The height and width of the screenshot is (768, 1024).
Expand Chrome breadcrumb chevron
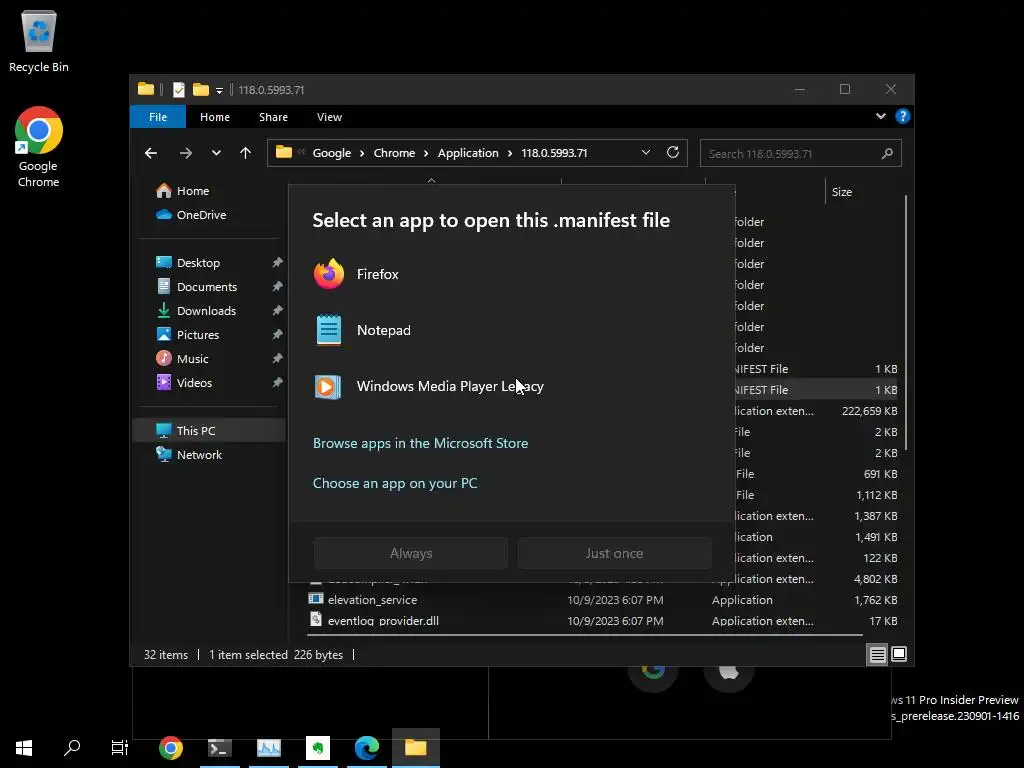pos(426,153)
